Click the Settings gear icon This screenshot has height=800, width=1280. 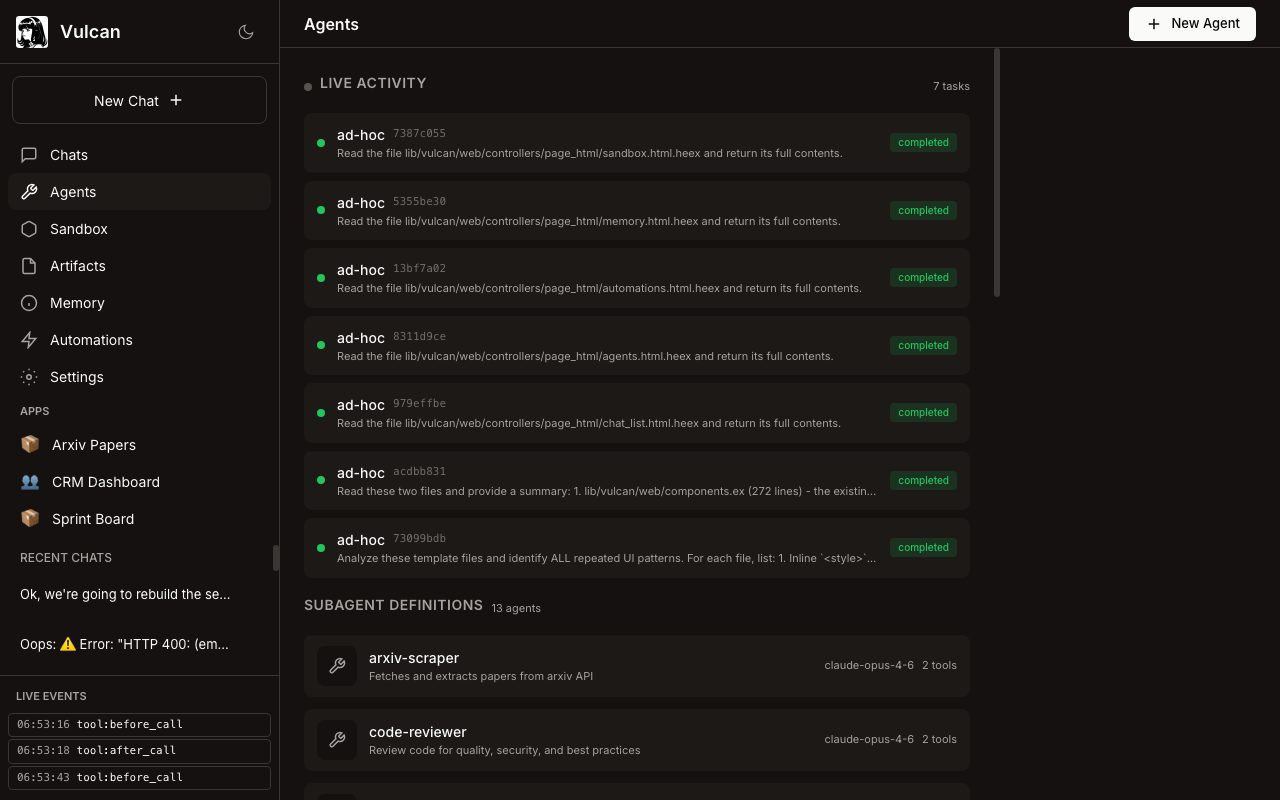pyautogui.click(x=29, y=377)
